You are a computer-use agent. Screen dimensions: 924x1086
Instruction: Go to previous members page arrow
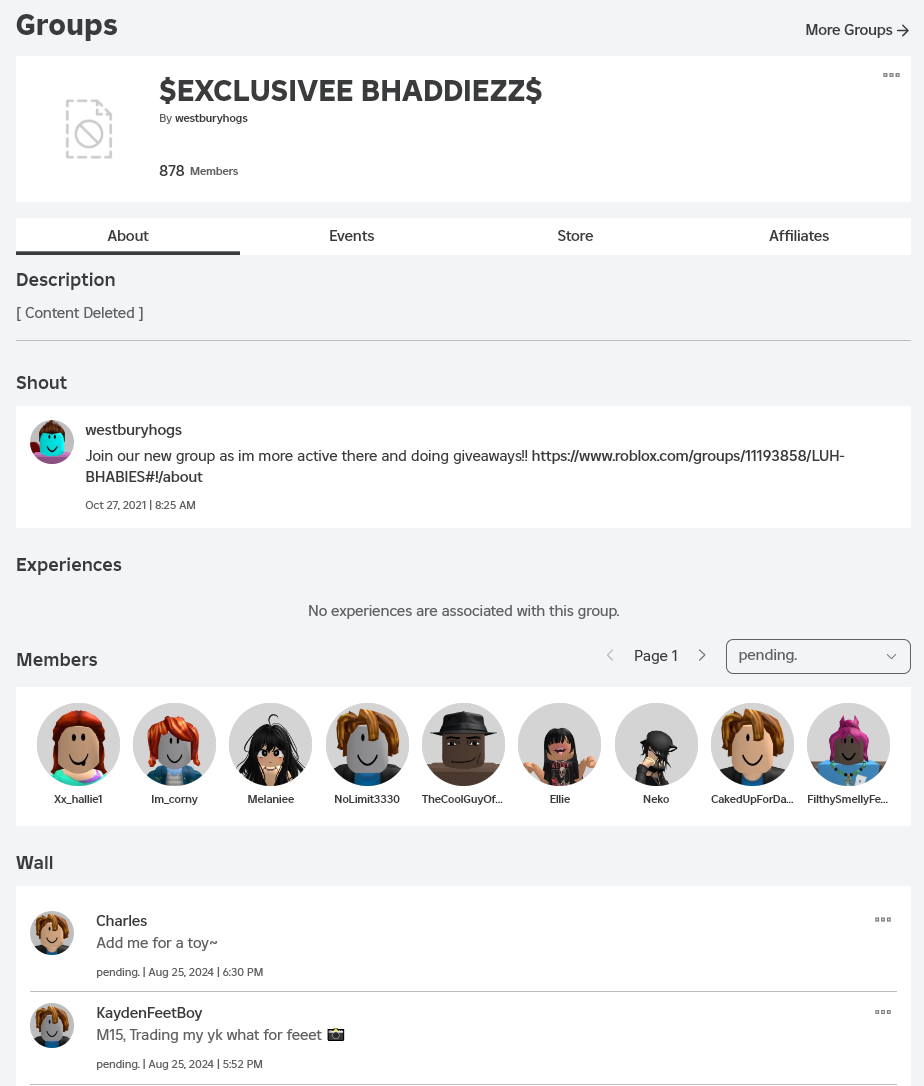click(610, 656)
